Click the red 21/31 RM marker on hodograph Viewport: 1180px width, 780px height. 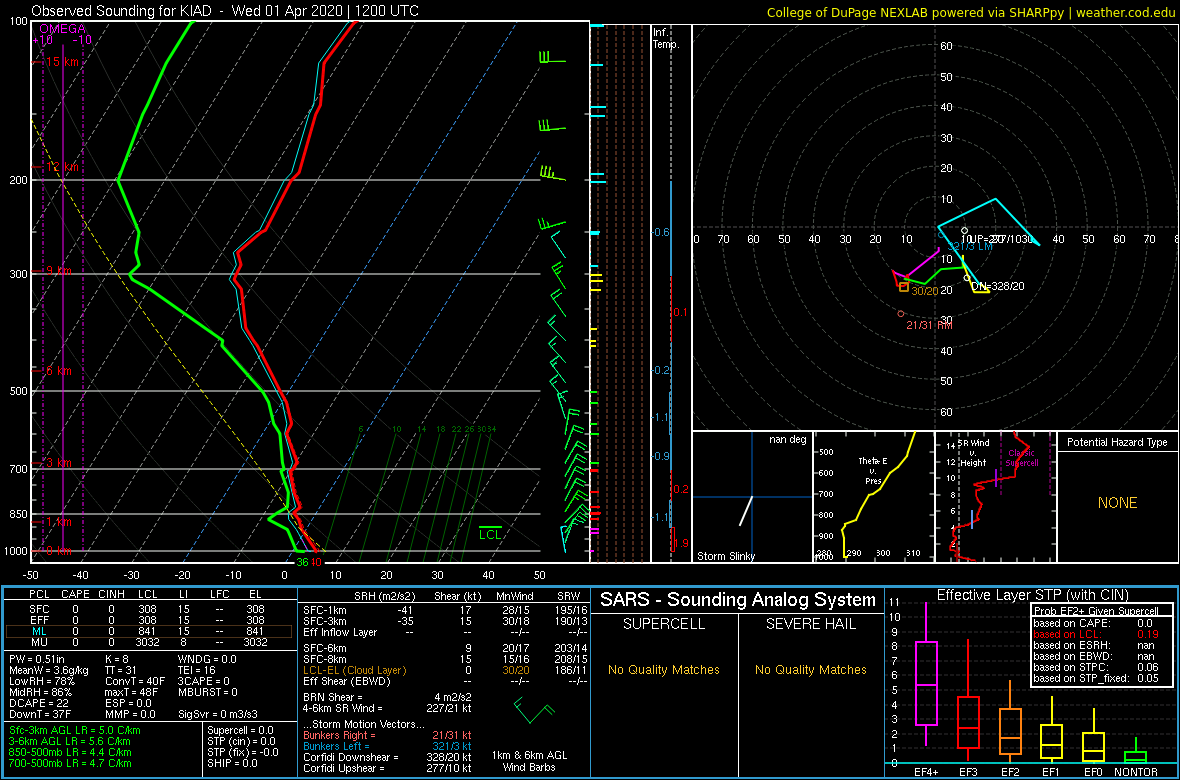point(901,313)
